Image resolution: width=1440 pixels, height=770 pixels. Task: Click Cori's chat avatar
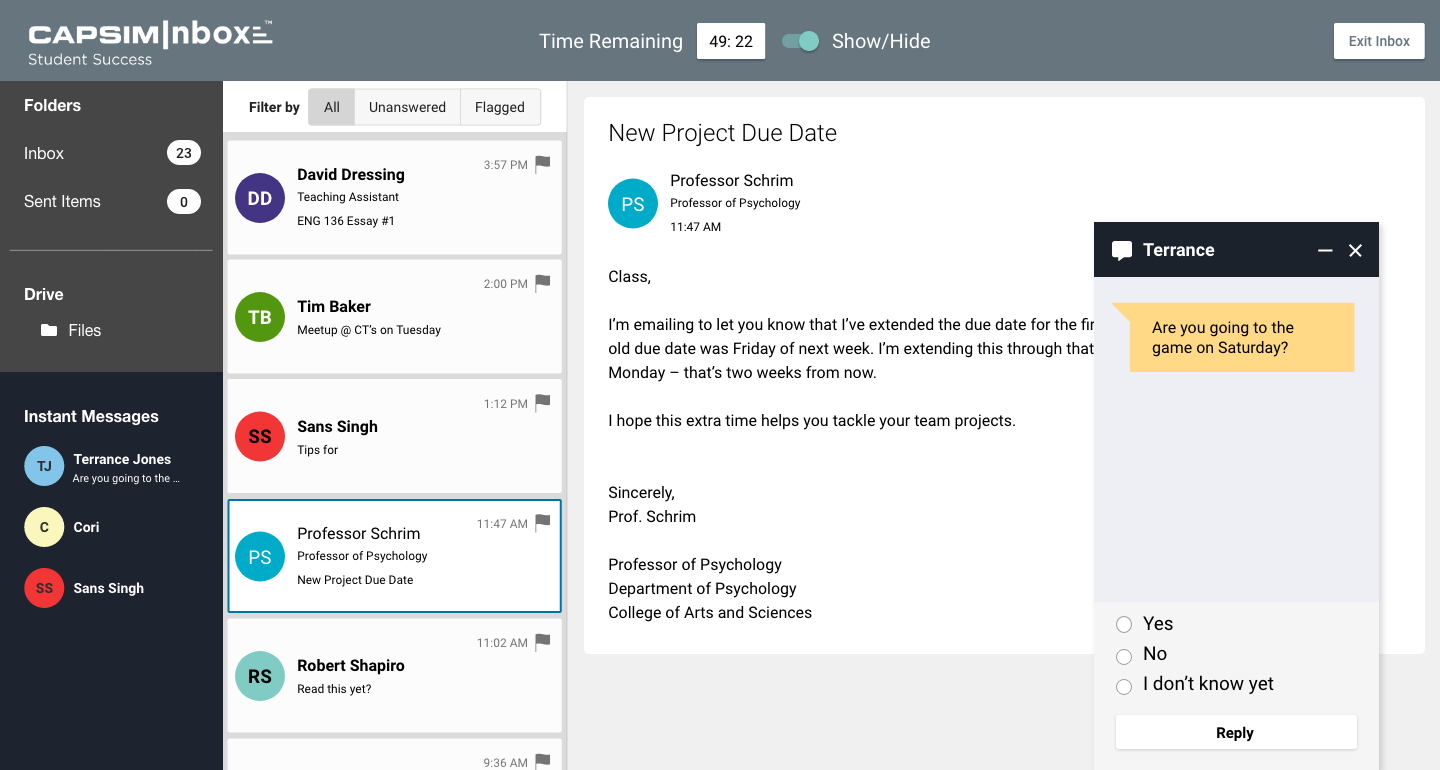pos(44,527)
